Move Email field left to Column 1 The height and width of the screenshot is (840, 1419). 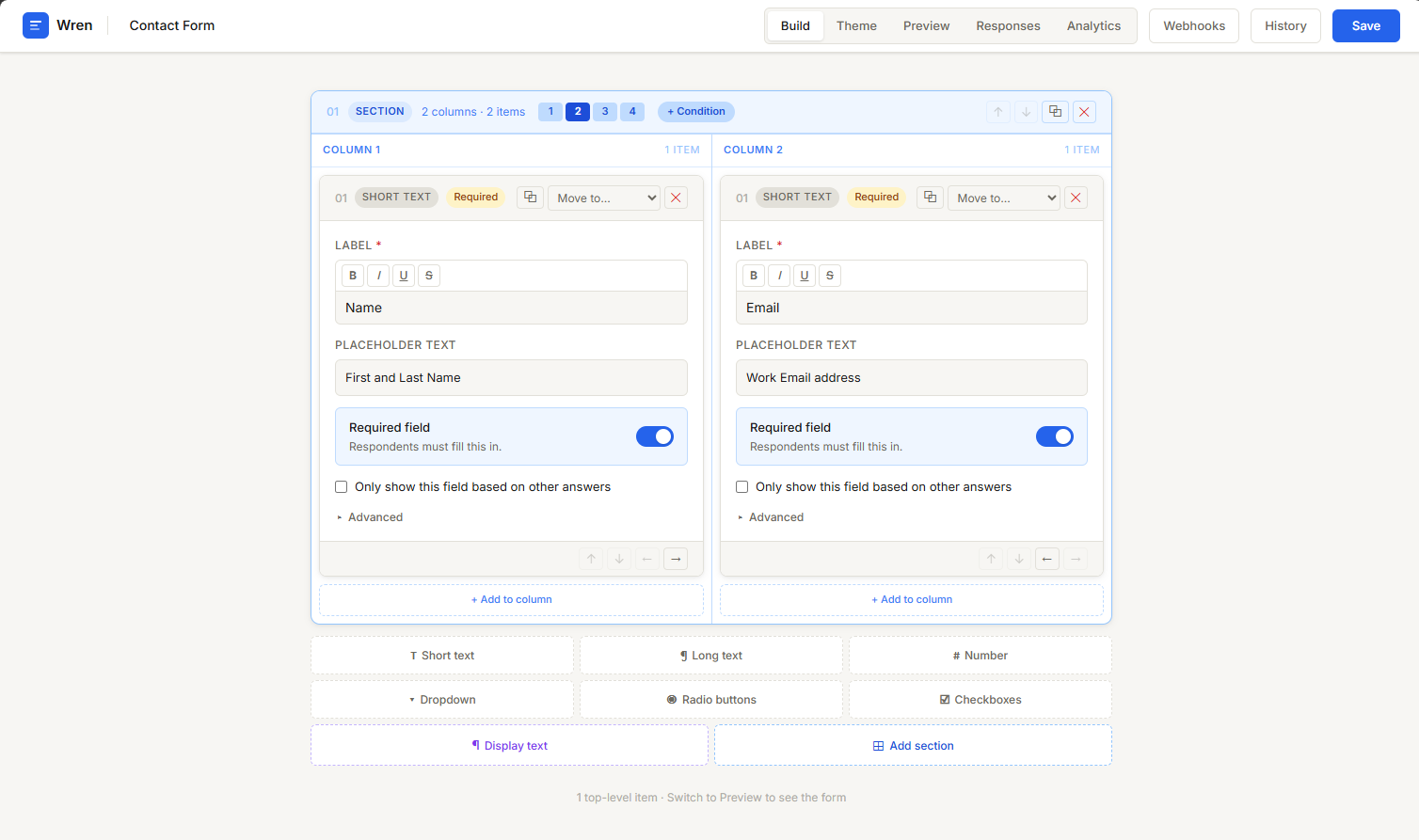pos(1047,559)
